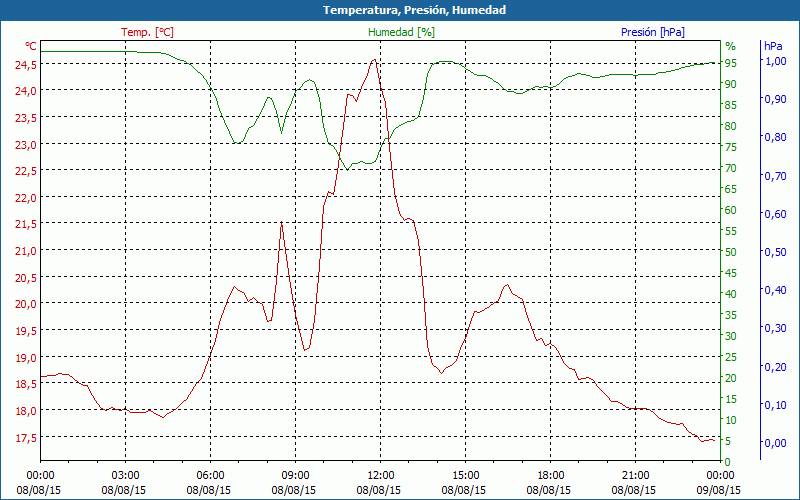This screenshot has height=500, width=800.
Task: Click the '09:00' time axis label
Action: (295, 476)
